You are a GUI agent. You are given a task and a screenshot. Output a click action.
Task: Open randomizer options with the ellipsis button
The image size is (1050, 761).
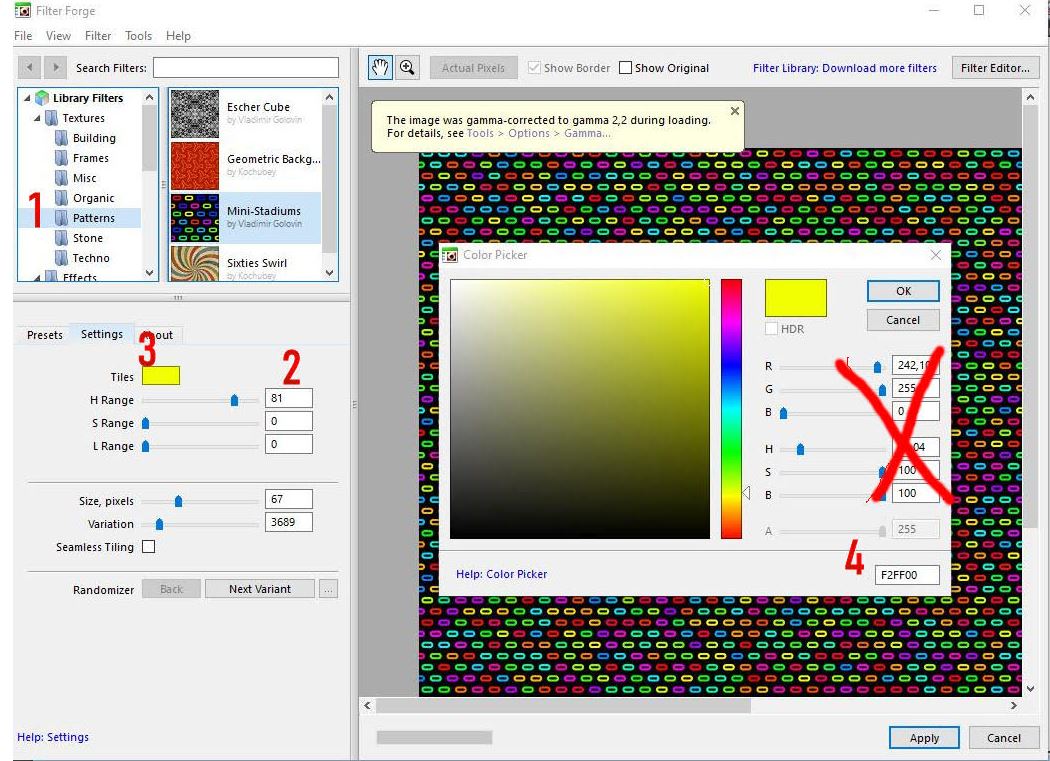[x=328, y=589]
